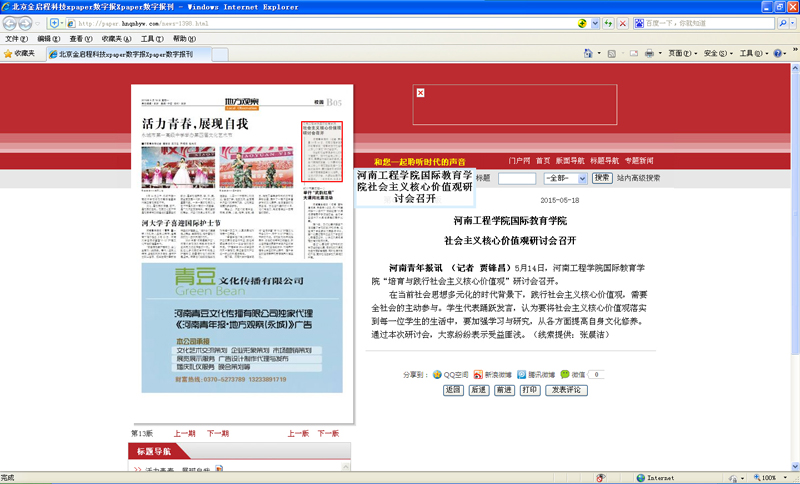The image size is (800, 484).
Task: Share the article to 腾讯微博
Action: tap(536, 374)
